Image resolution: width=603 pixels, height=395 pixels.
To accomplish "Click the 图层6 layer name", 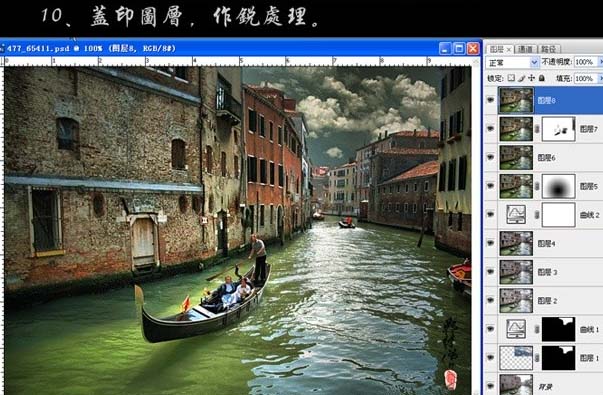I will (x=546, y=158).
